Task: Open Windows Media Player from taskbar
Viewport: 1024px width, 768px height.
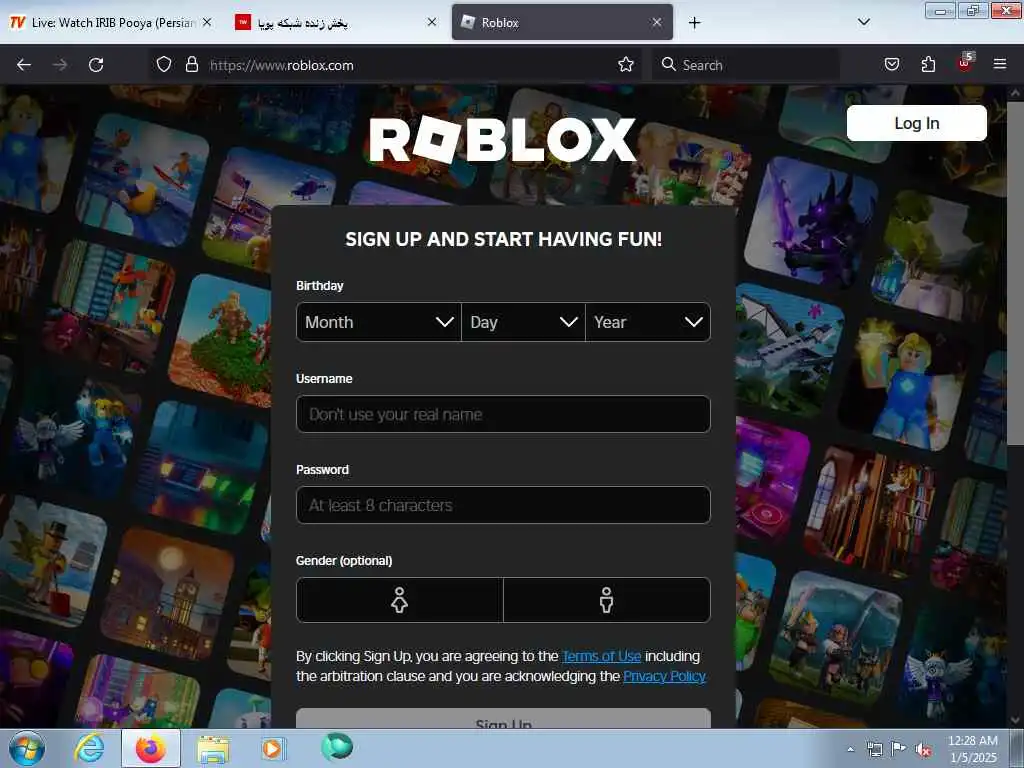Action: tap(272, 748)
